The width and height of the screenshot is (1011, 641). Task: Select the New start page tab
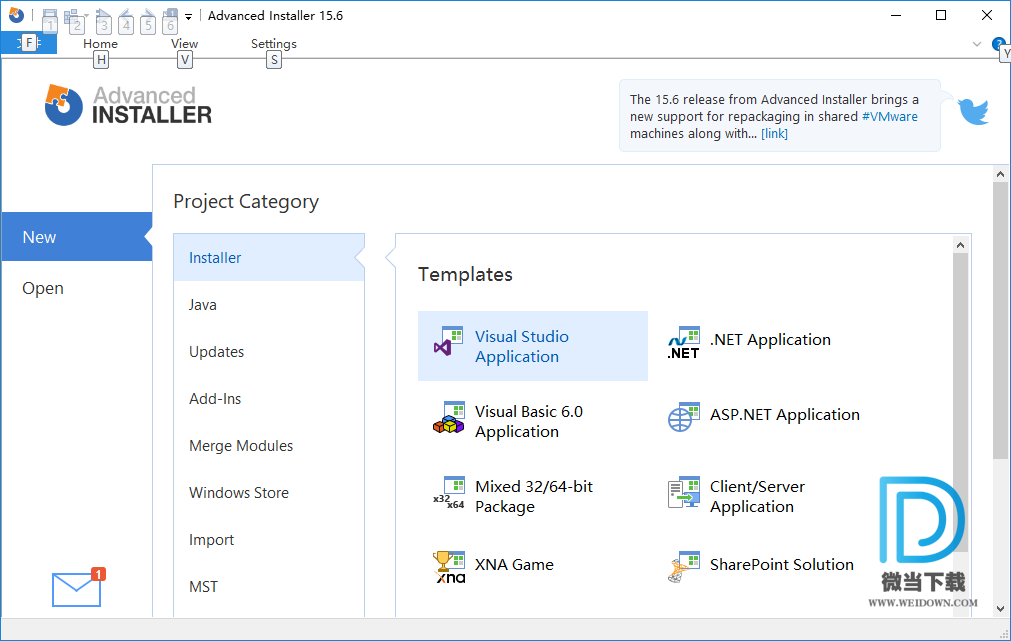[x=77, y=237]
